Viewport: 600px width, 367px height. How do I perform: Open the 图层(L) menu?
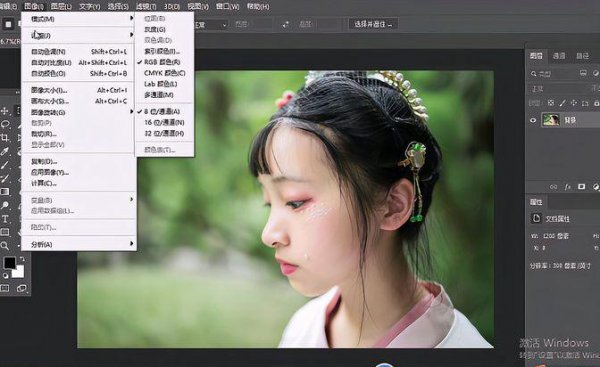(61, 7)
